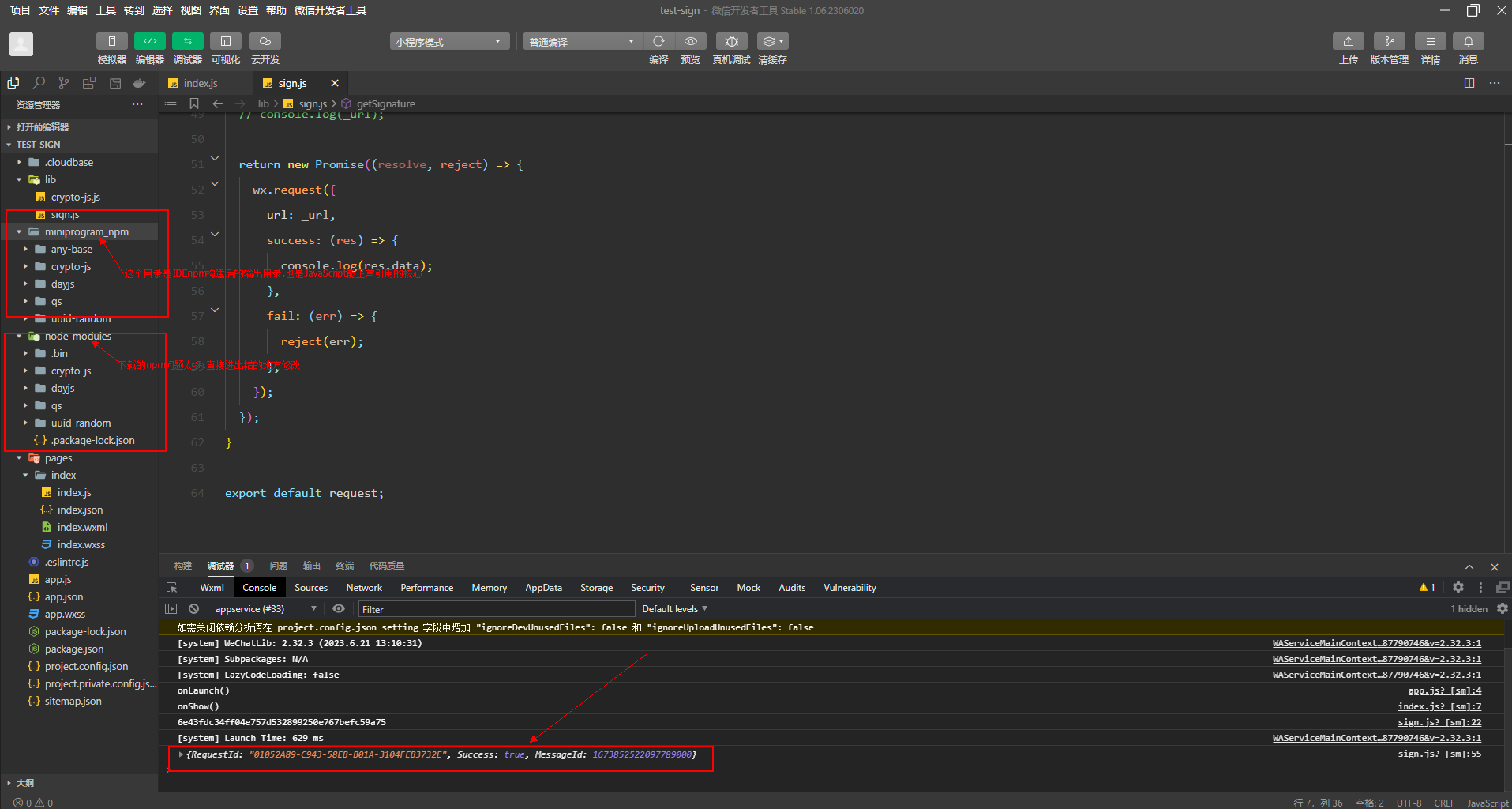Image resolution: width=1512 pixels, height=809 pixels.
Task: Toggle the 调试器 debugger panel button
Action: pos(187,41)
